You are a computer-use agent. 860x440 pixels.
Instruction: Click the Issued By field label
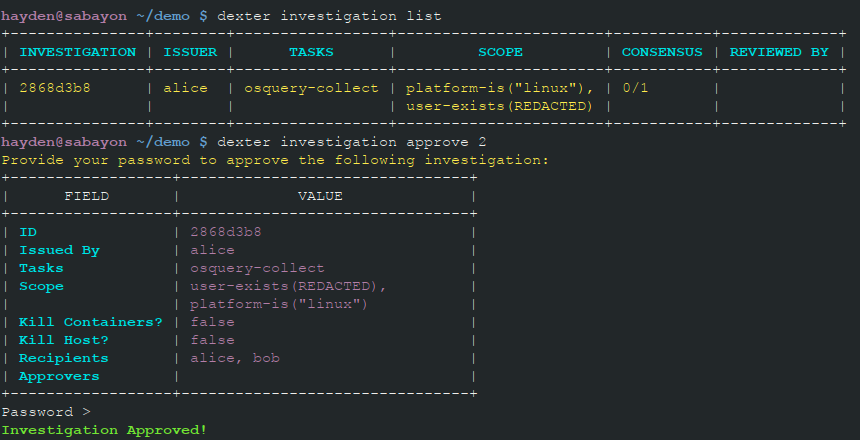pos(59,250)
